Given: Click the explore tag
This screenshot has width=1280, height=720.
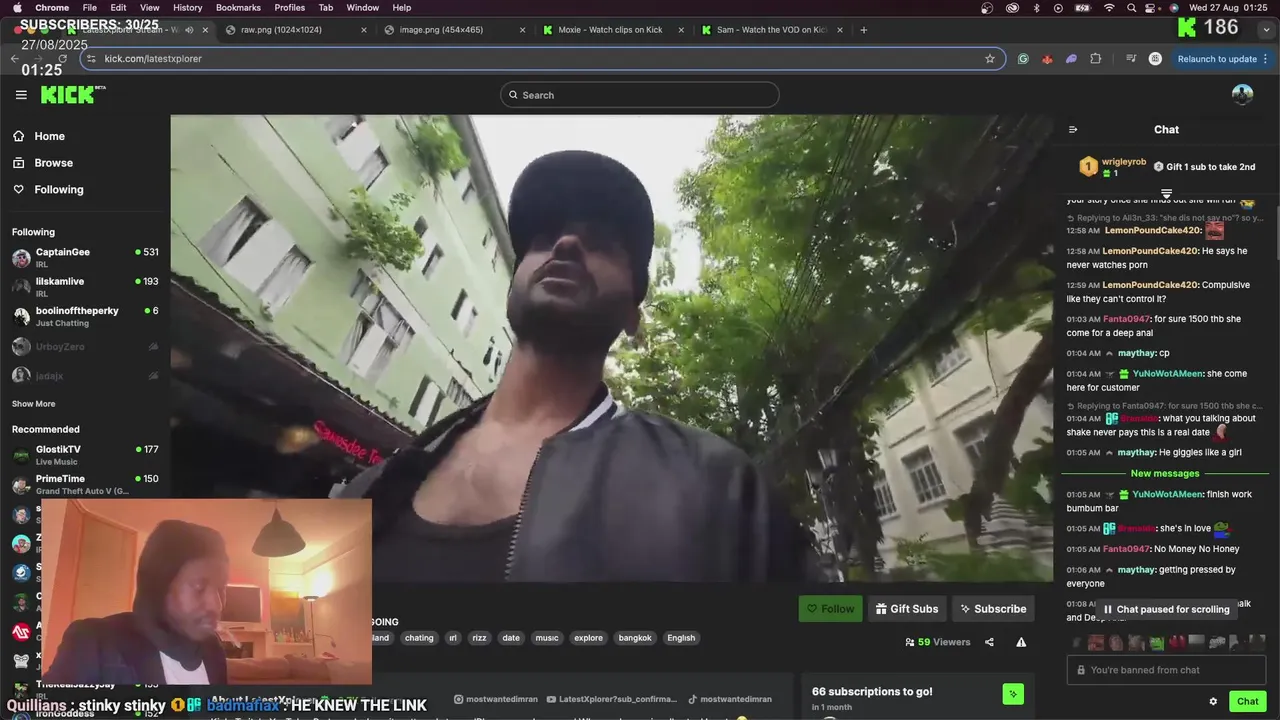Looking at the screenshot, I should pos(588,638).
